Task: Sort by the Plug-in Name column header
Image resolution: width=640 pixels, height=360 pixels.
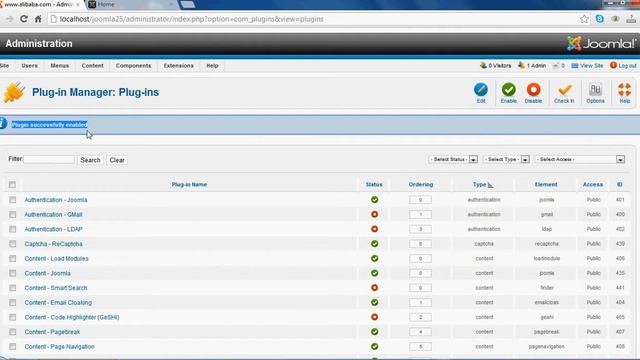Action: 189,184
